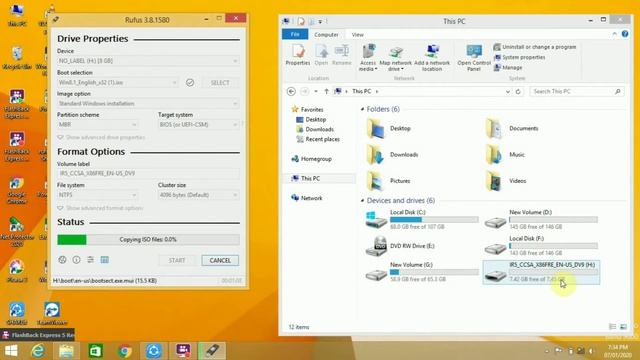Screen dimensions: 640x360
Task: Select the Pictures folder
Action: (x=388, y=180)
